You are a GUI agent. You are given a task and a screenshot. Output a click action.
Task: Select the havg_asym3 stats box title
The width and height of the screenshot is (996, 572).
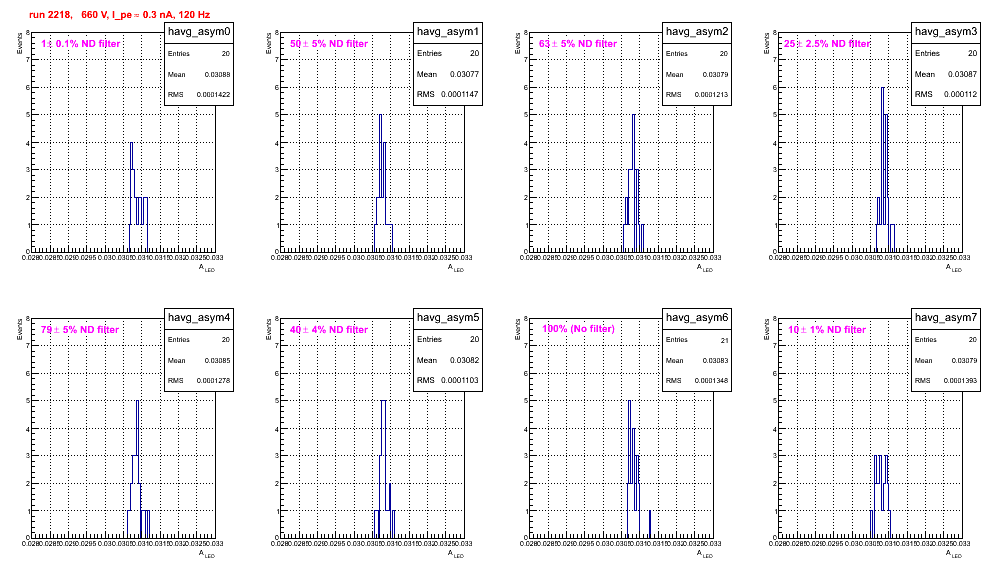(x=946, y=32)
